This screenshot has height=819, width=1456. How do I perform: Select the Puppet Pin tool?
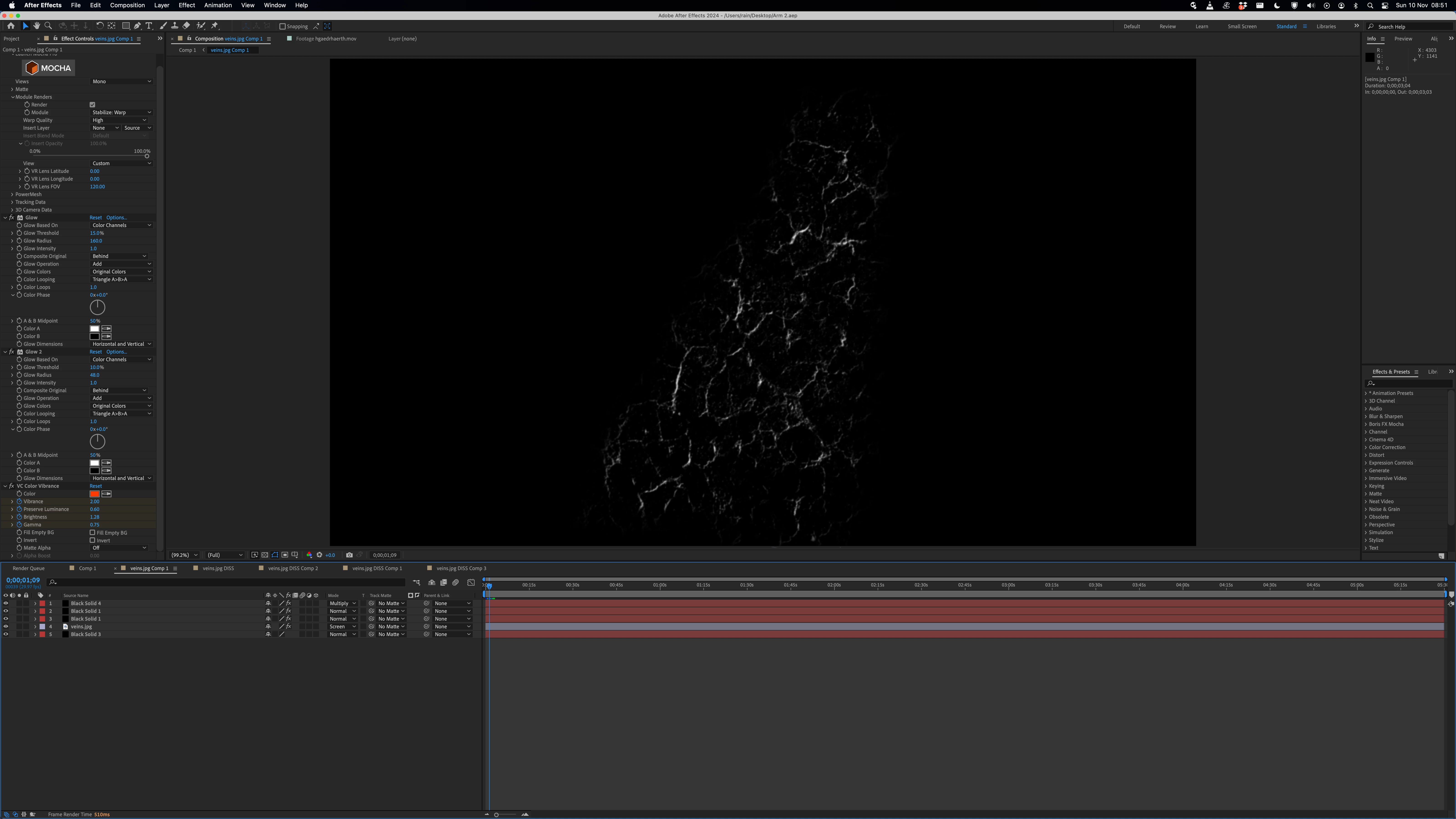coord(215,26)
